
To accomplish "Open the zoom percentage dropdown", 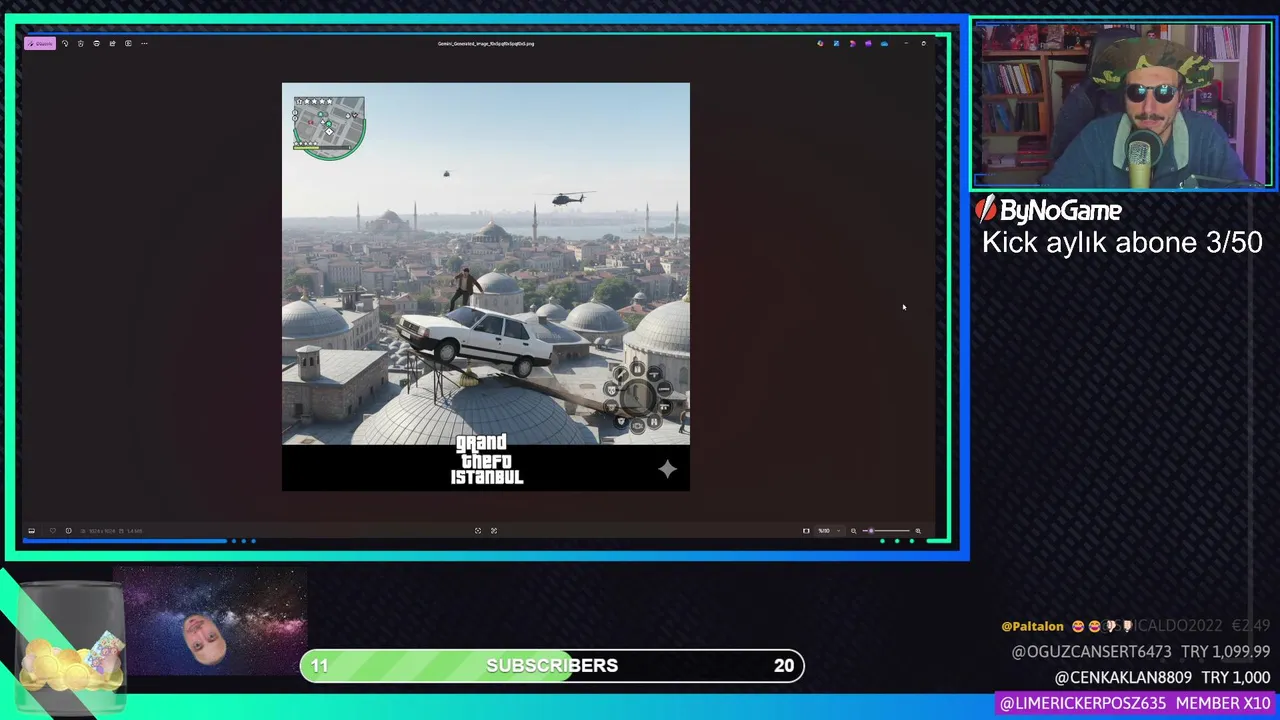I will pyautogui.click(x=829, y=531).
